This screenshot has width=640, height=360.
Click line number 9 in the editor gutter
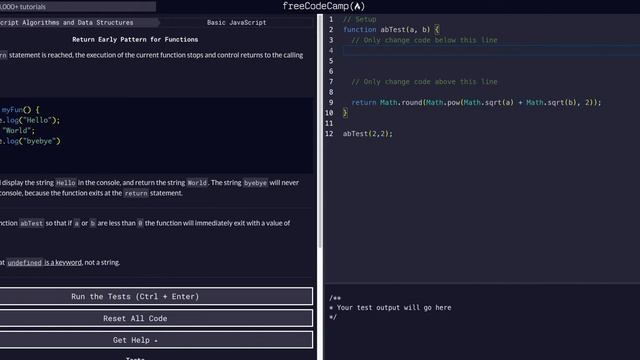coord(331,102)
